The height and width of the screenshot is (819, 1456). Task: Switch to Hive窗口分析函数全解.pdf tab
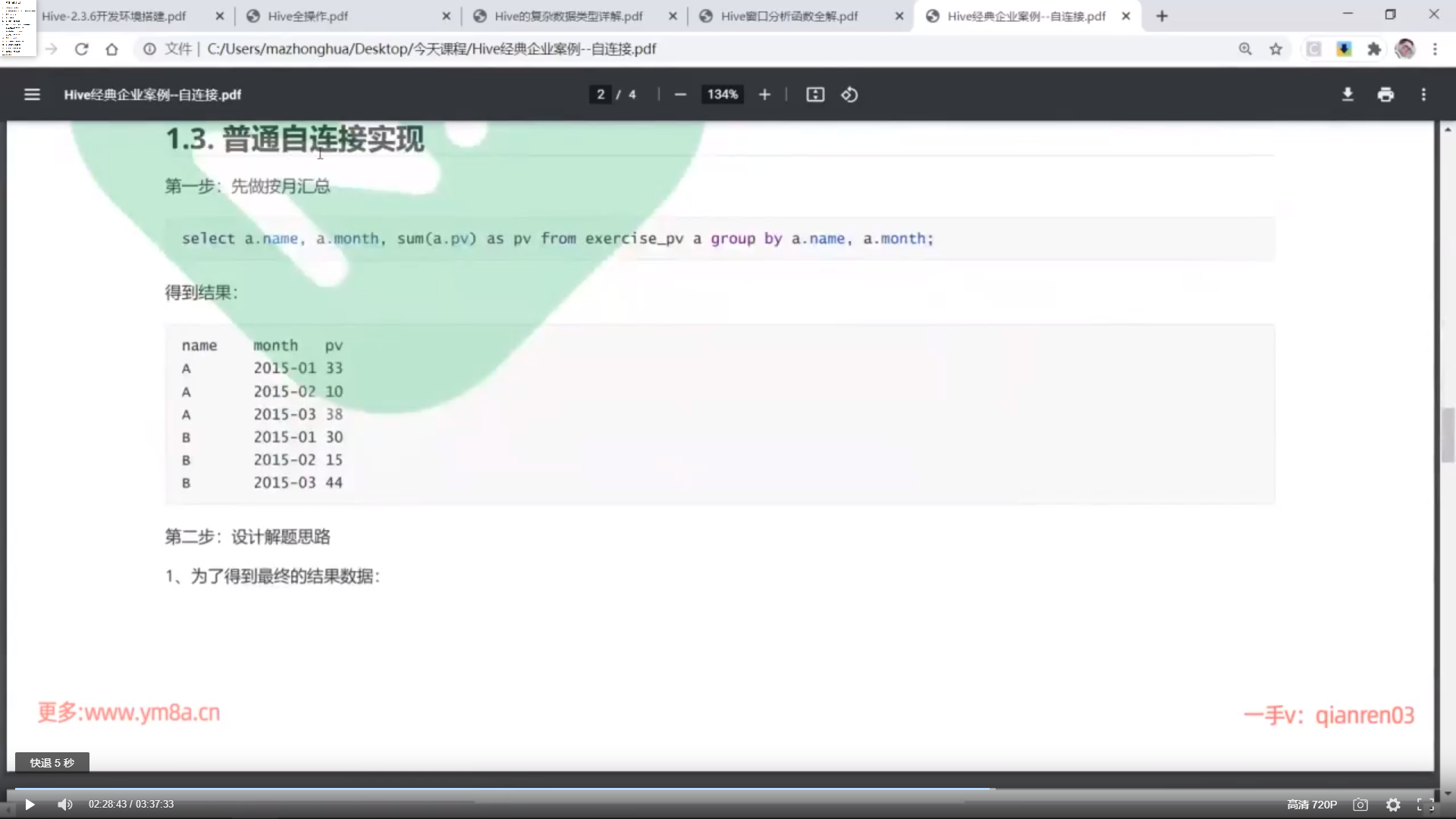789,16
